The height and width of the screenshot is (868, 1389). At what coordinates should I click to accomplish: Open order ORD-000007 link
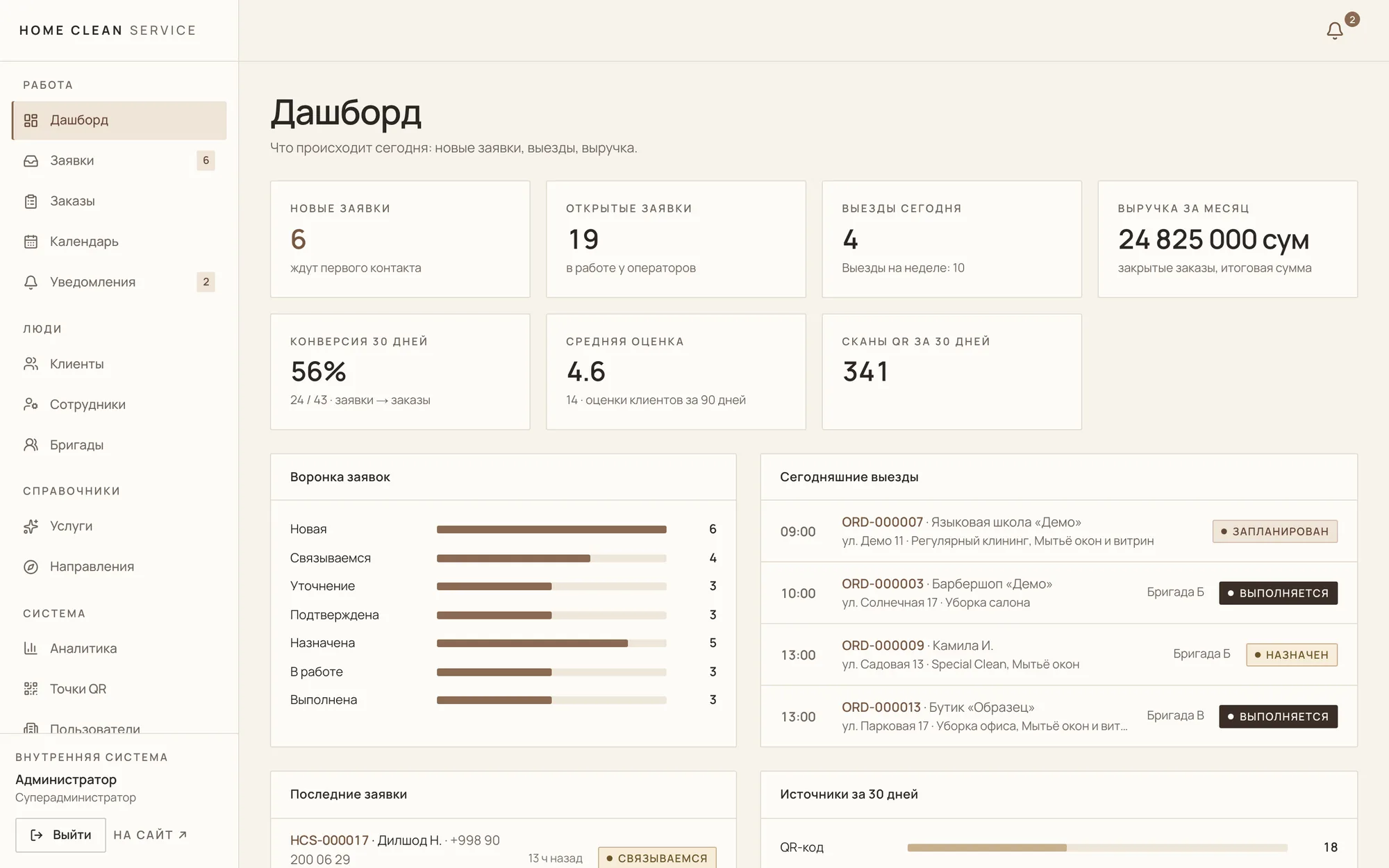882,522
